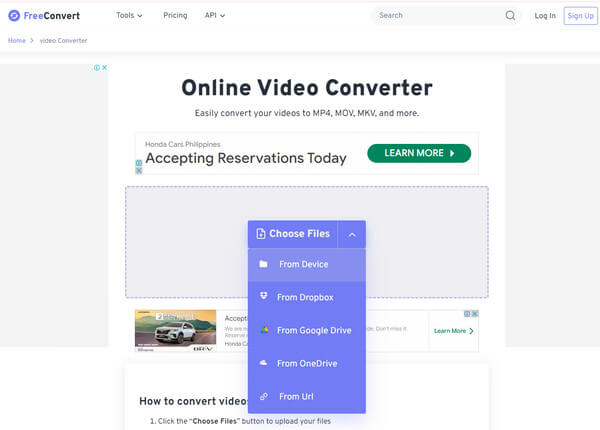Click the search magnifier icon
Image resolution: width=600 pixels, height=430 pixels.
click(x=510, y=15)
